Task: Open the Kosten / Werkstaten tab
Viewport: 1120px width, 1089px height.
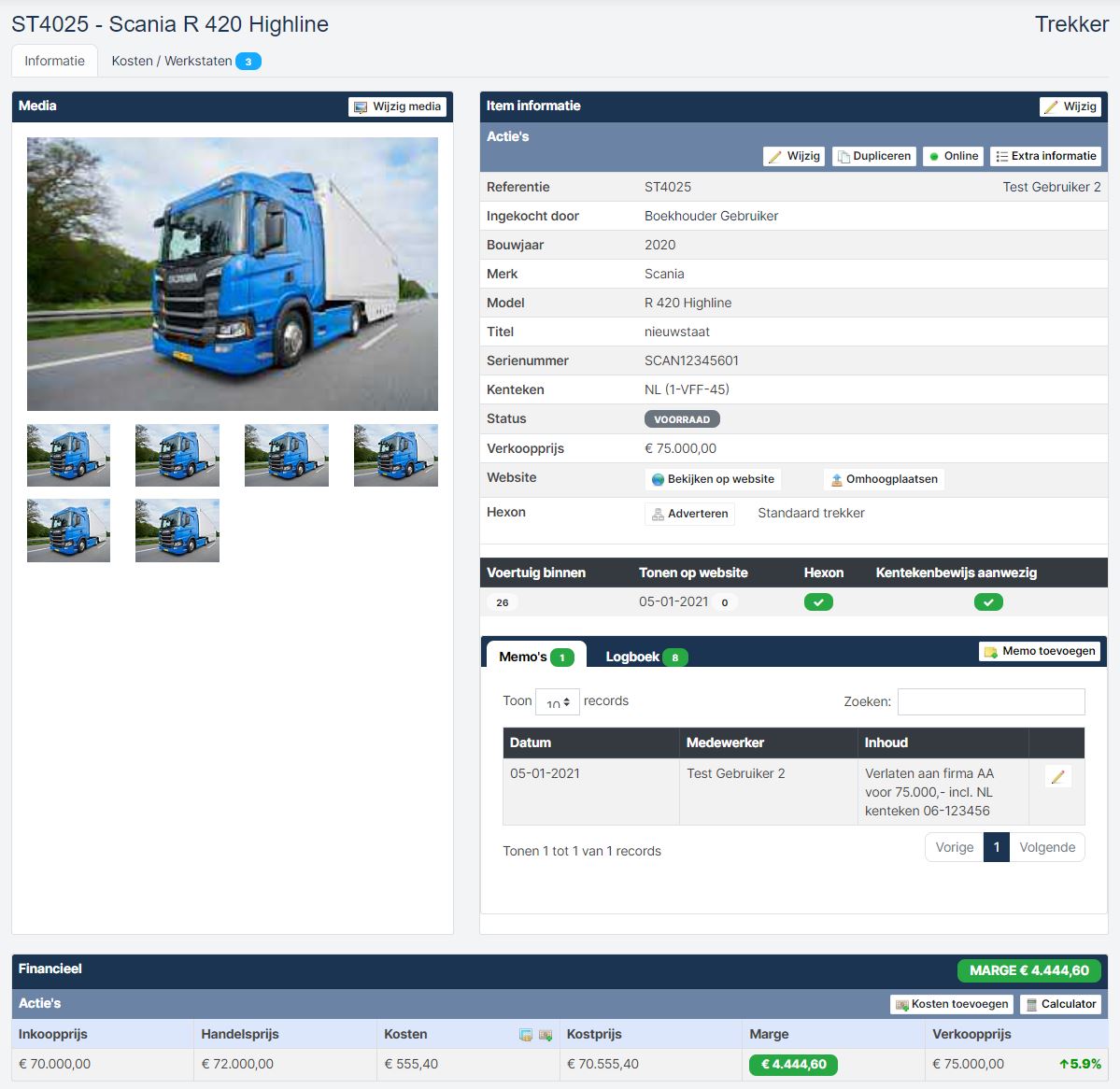Action: click(186, 61)
